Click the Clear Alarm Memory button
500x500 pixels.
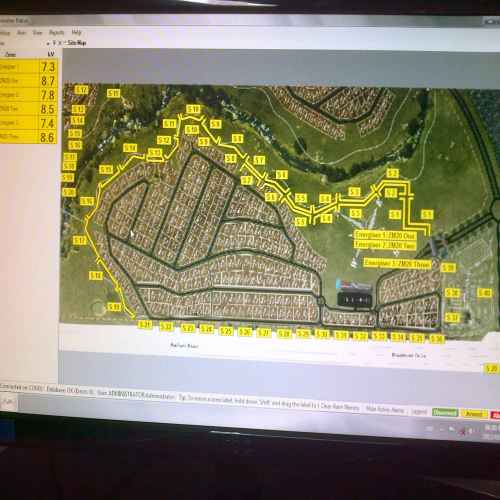340,407
